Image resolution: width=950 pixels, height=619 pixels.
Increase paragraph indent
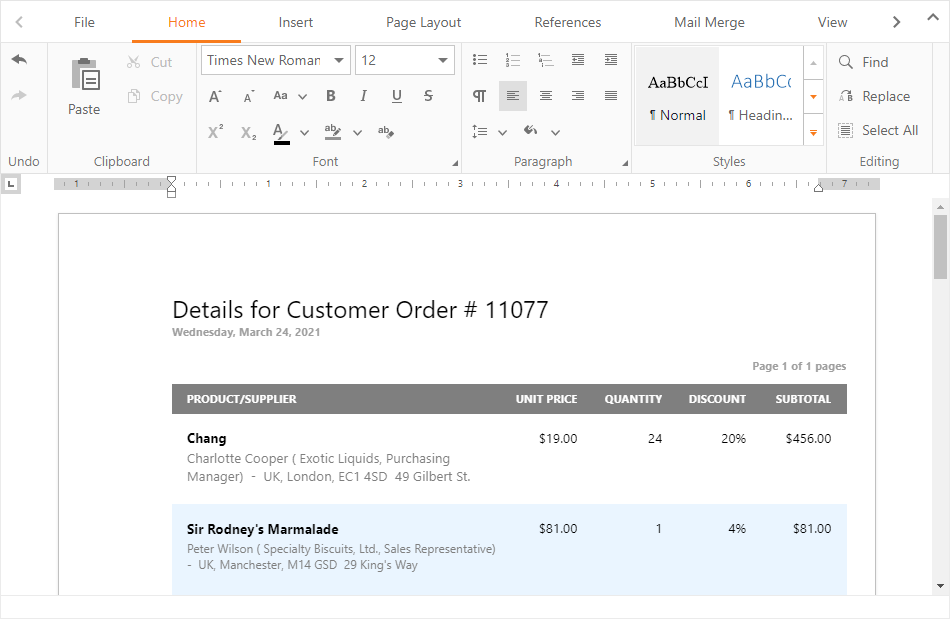click(x=611, y=61)
